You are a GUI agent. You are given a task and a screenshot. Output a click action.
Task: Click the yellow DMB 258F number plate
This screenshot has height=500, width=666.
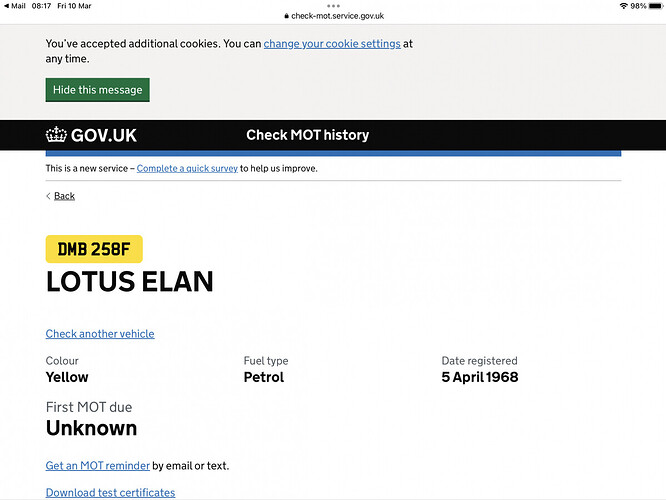94,249
